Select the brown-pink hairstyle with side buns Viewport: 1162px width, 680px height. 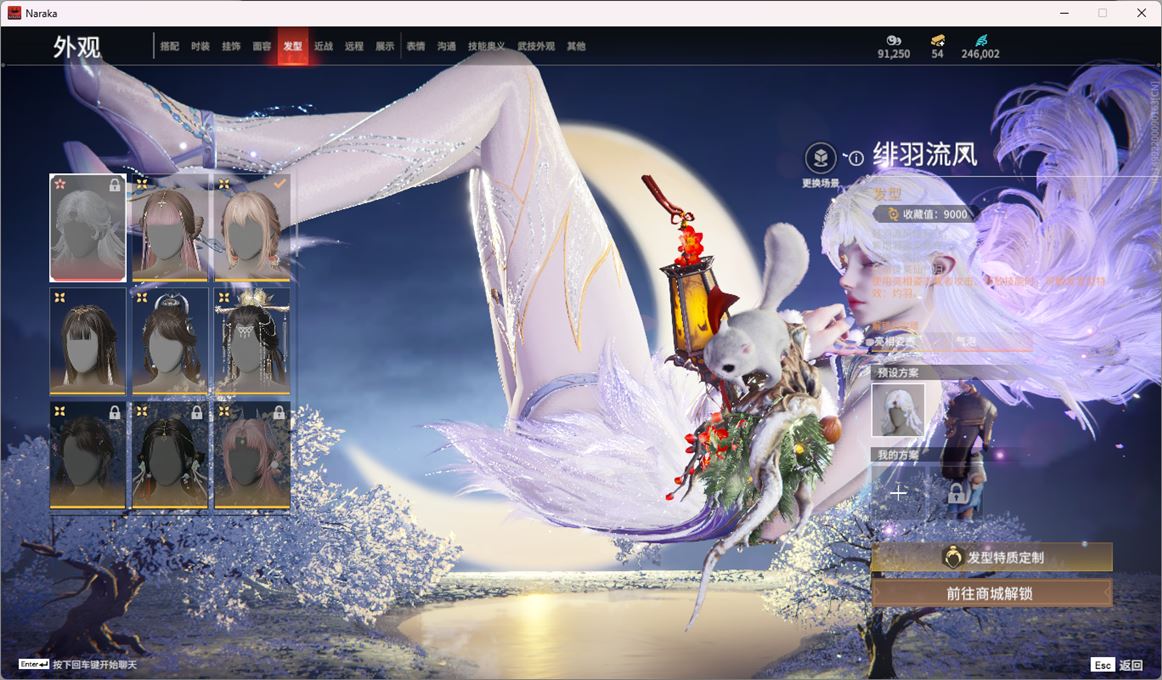[x=170, y=227]
